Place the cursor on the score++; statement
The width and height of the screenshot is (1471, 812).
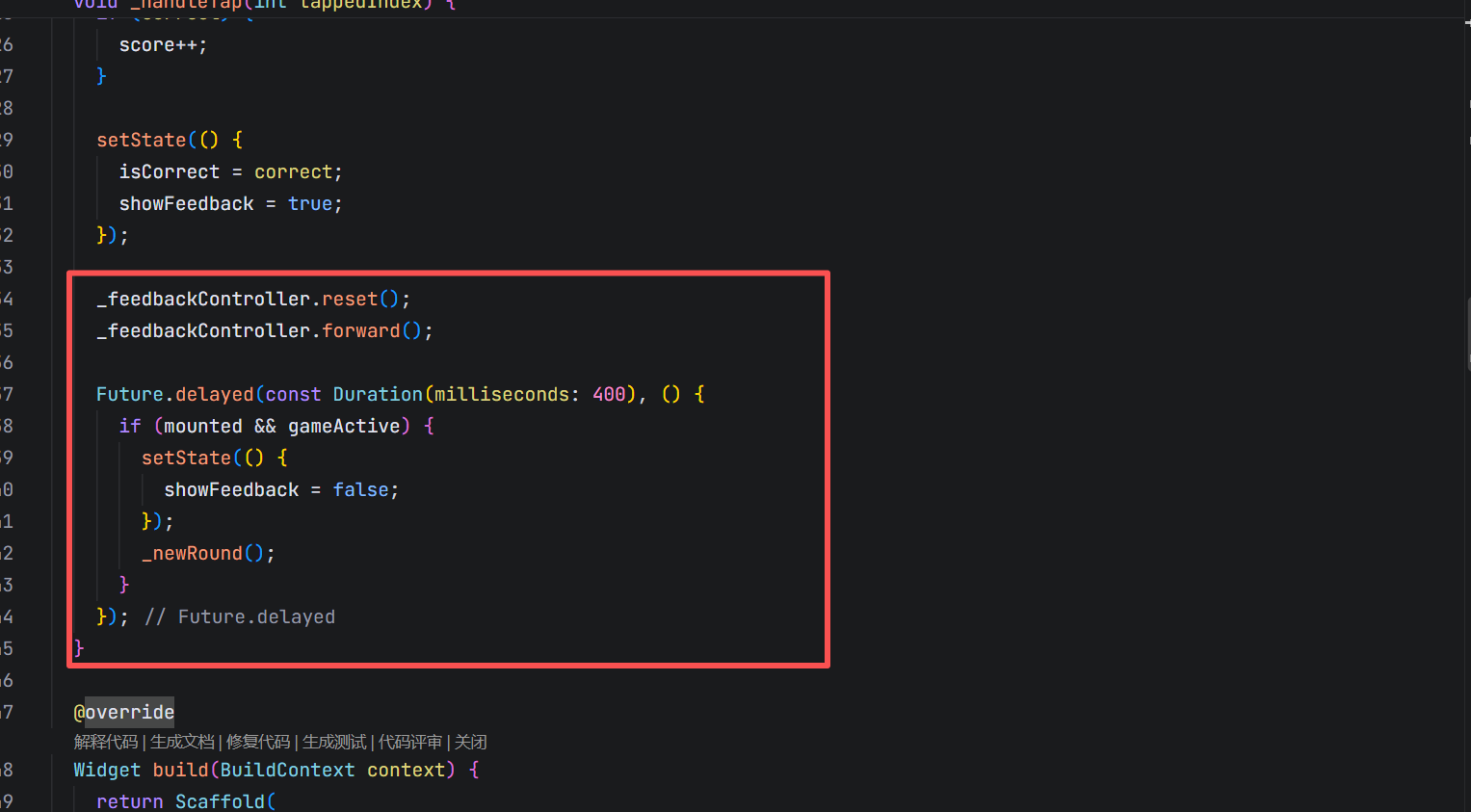pos(163,45)
